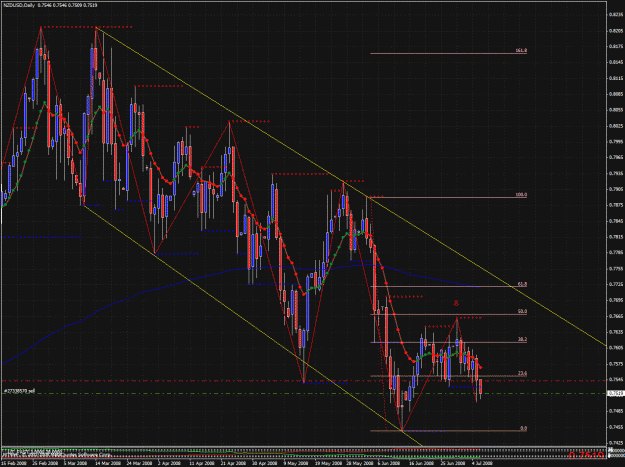625x467 pixels.
Task: Click the NZDUSD,Daily chart title text
Action: pyautogui.click(x=19, y=5)
